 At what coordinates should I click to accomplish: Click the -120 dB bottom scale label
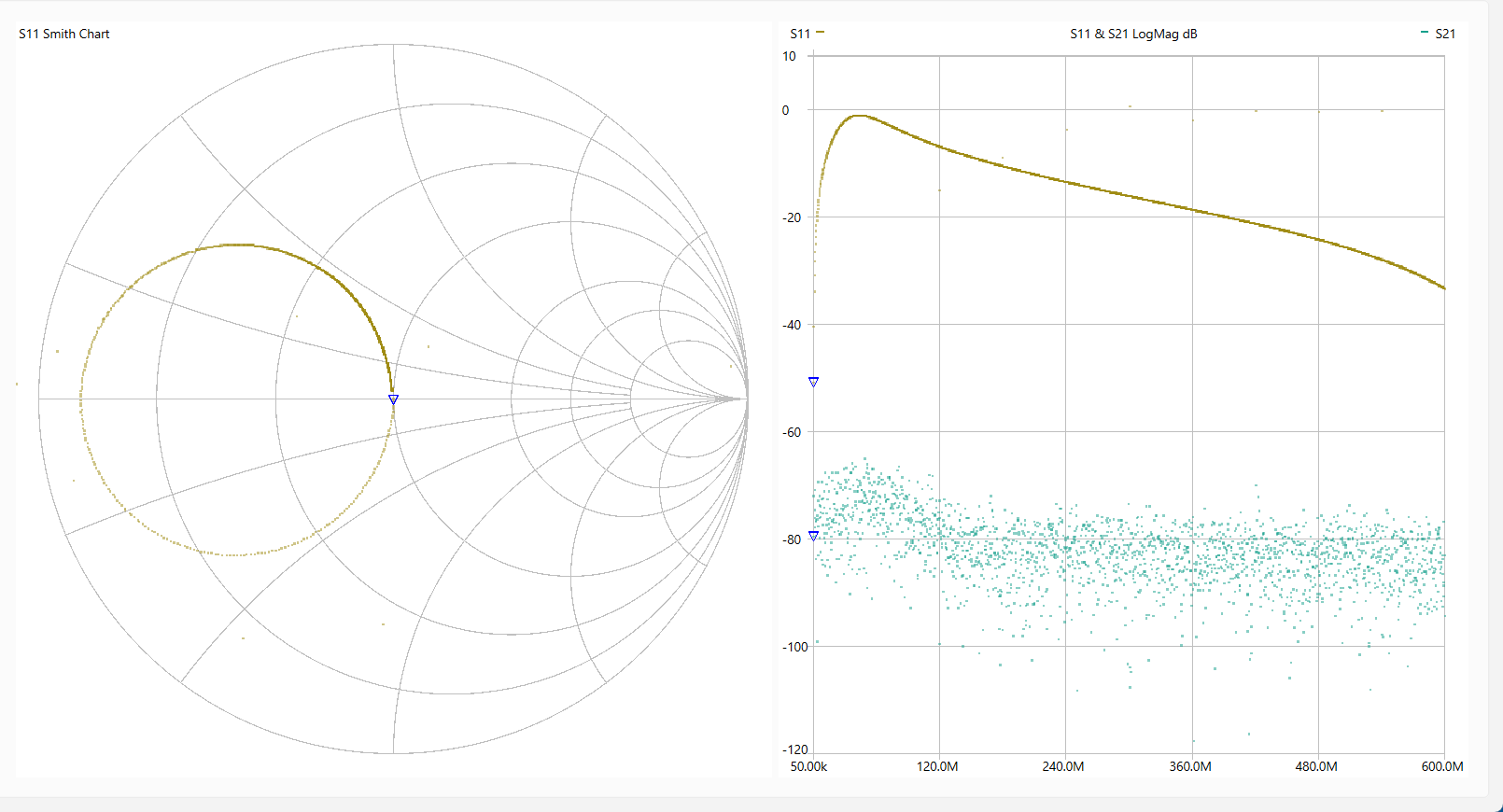[795, 749]
